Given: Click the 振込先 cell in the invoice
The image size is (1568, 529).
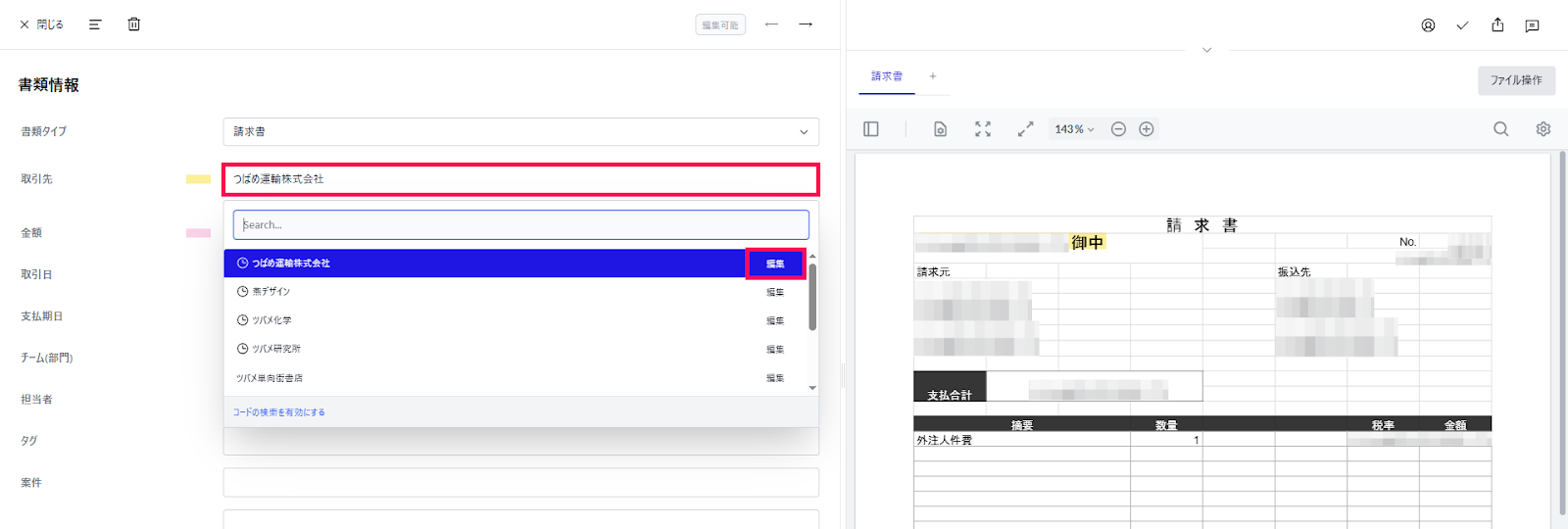Looking at the screenshot, I should click(x=1294, y=271).
